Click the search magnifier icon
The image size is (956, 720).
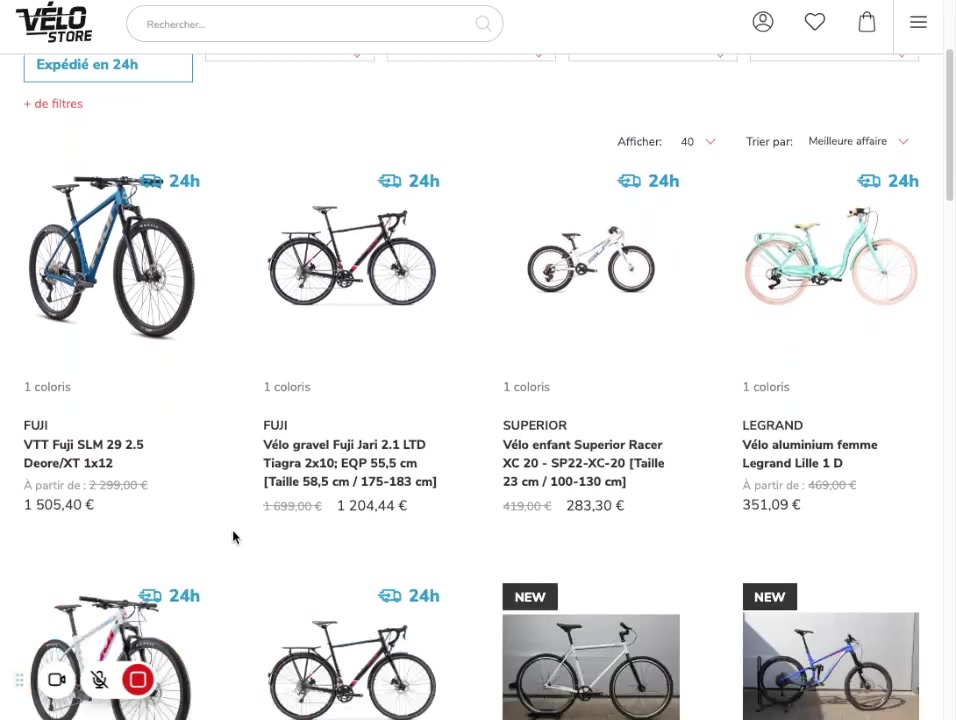pos(483,24)
